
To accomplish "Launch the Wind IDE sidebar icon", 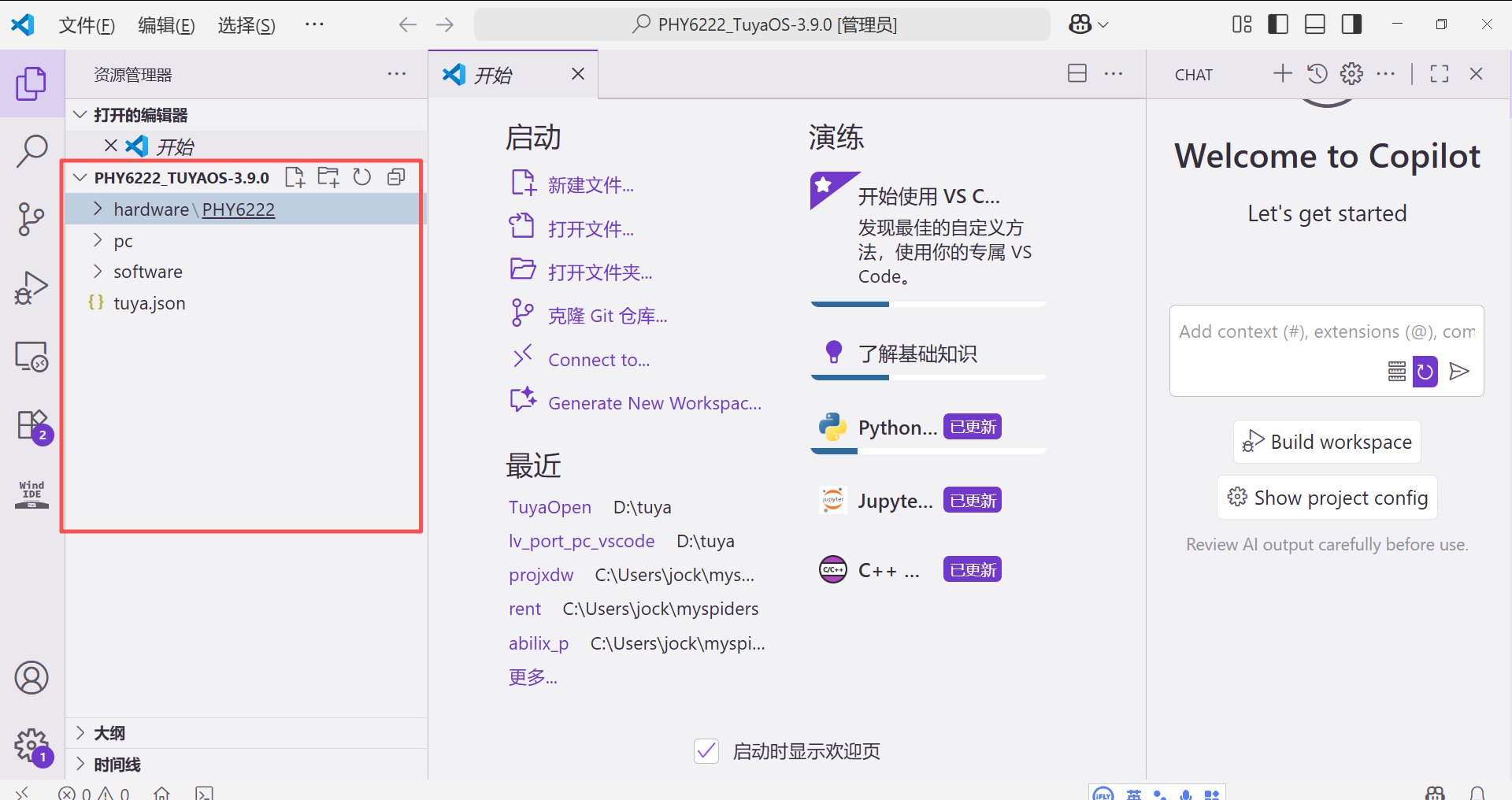I will (31, 494).
